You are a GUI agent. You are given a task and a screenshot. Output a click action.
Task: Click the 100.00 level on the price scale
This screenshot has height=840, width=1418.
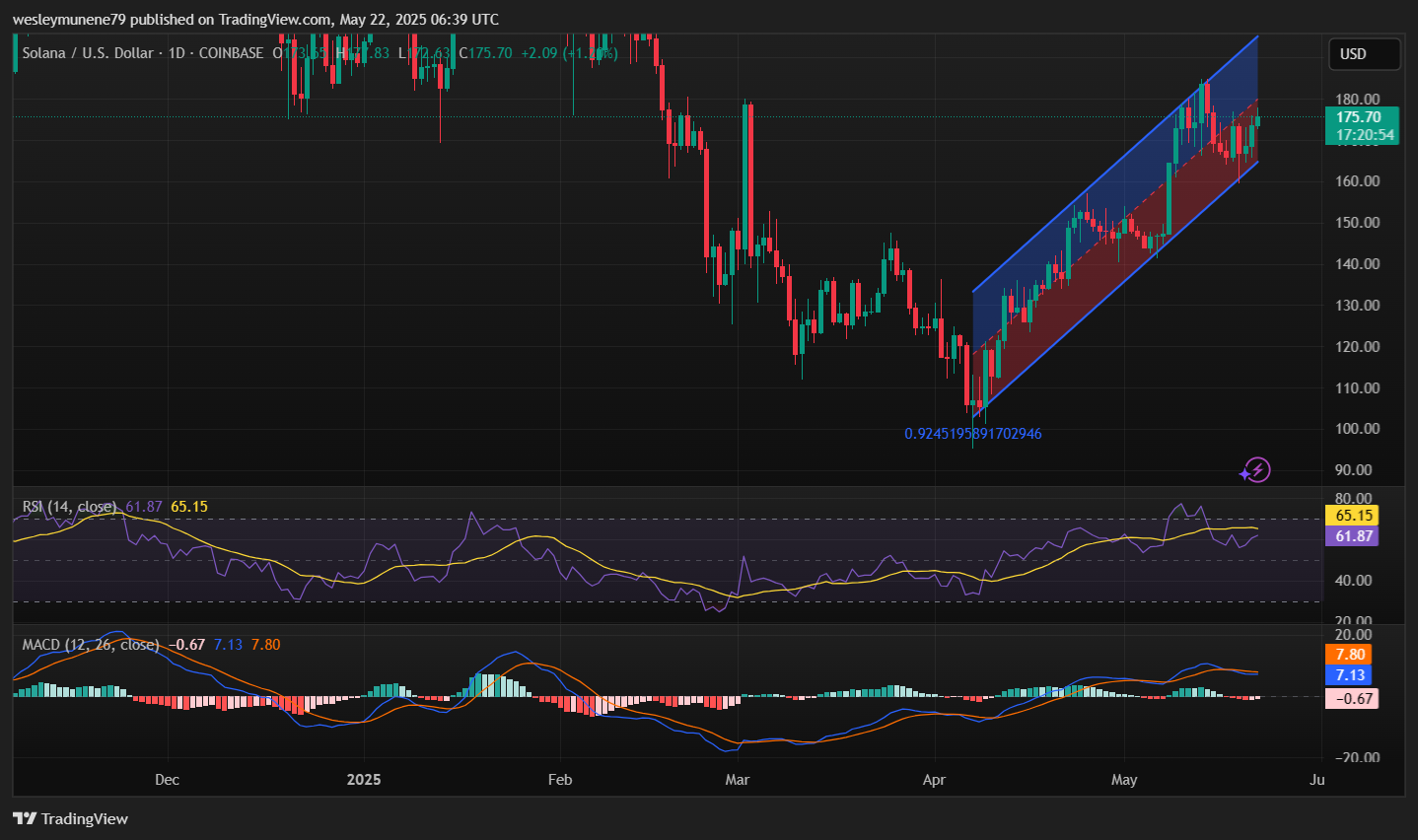(1358, 429)
